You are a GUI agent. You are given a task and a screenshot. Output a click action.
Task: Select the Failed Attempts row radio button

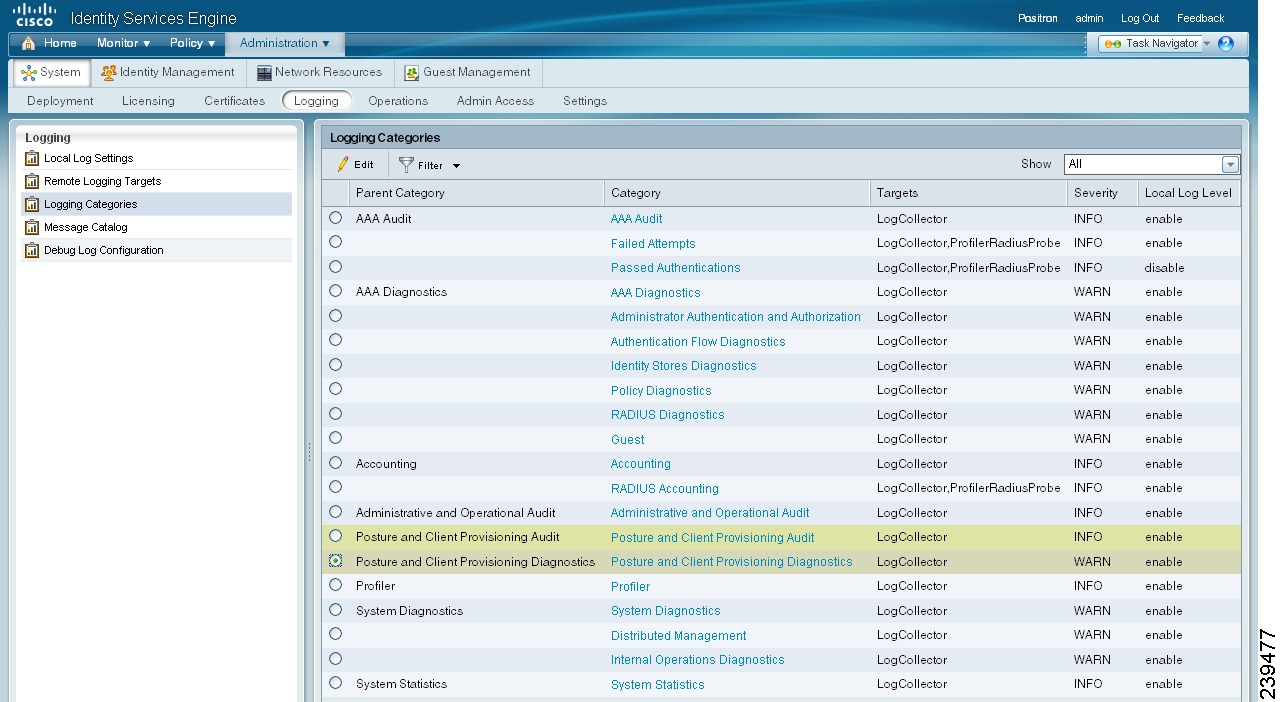(335, 242)
